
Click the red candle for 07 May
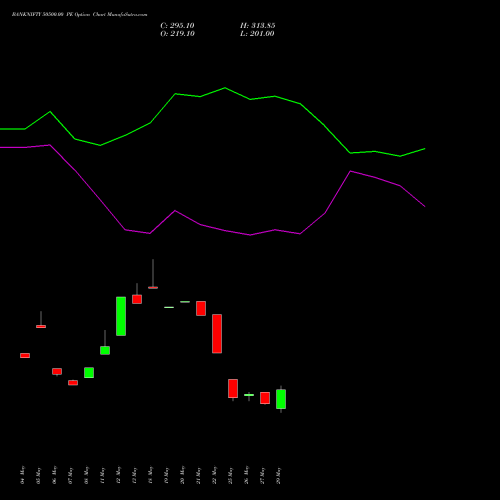73,383
